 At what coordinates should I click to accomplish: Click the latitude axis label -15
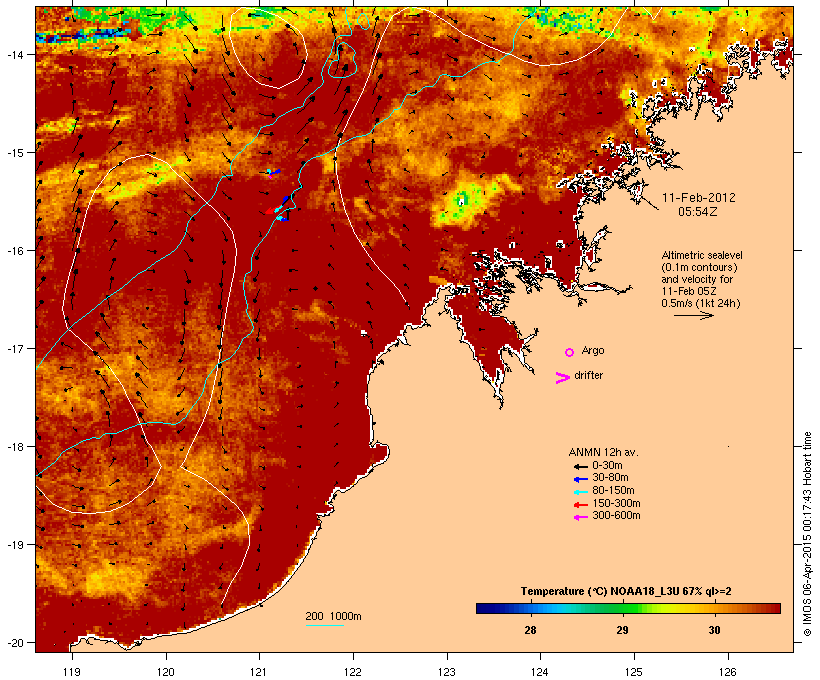pos(14,153)
